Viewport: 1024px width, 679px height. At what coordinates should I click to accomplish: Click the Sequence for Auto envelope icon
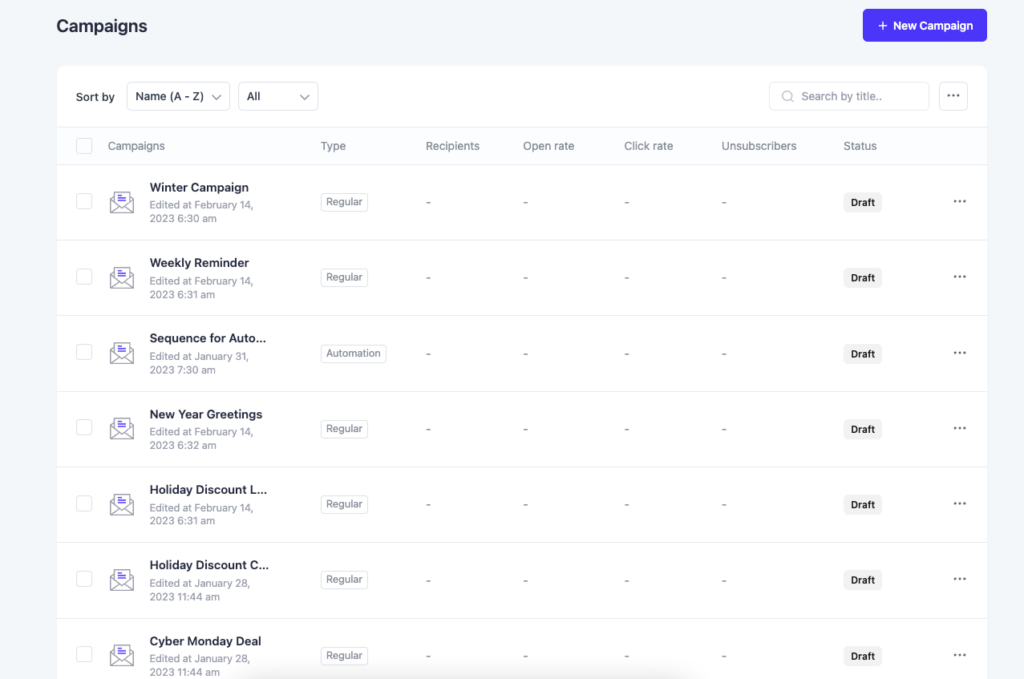(121, 352)
